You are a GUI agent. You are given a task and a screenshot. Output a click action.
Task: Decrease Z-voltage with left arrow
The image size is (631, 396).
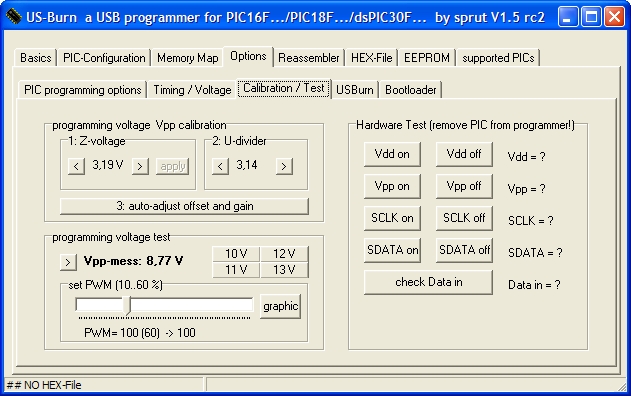pos(76,166)
